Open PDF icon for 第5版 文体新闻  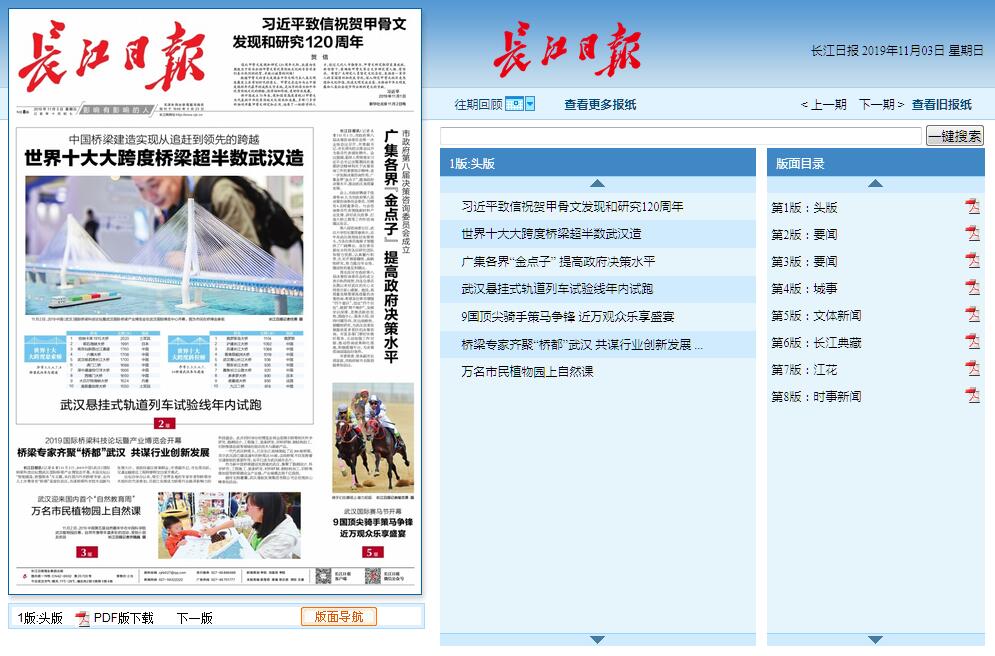(972, 315)
